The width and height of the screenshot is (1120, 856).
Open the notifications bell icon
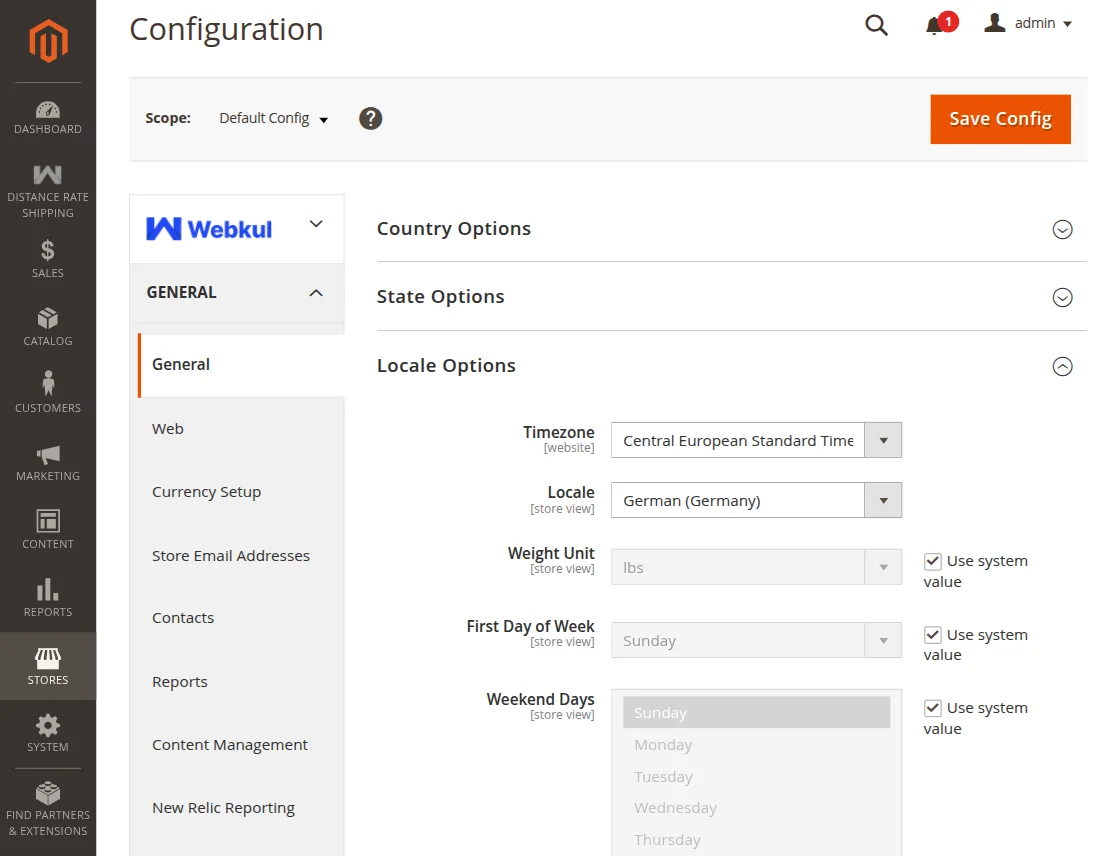[935, 25]
